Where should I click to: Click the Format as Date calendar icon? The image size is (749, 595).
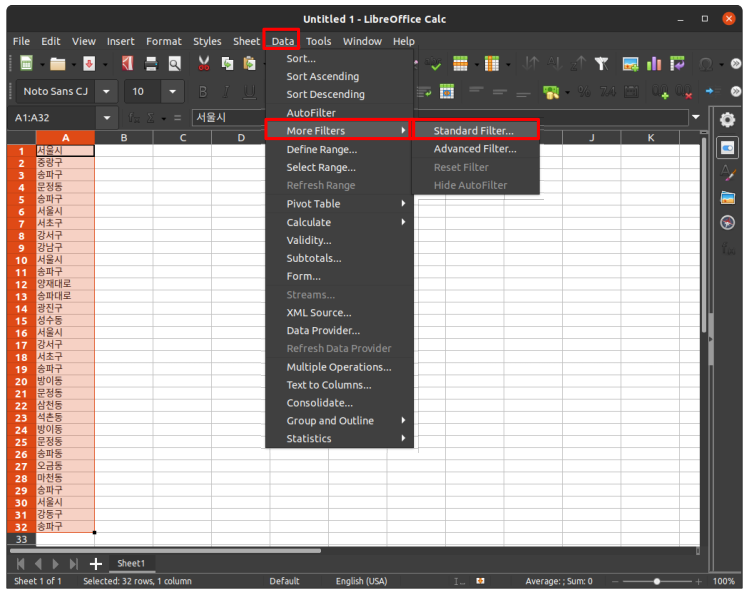coord(631,91)
